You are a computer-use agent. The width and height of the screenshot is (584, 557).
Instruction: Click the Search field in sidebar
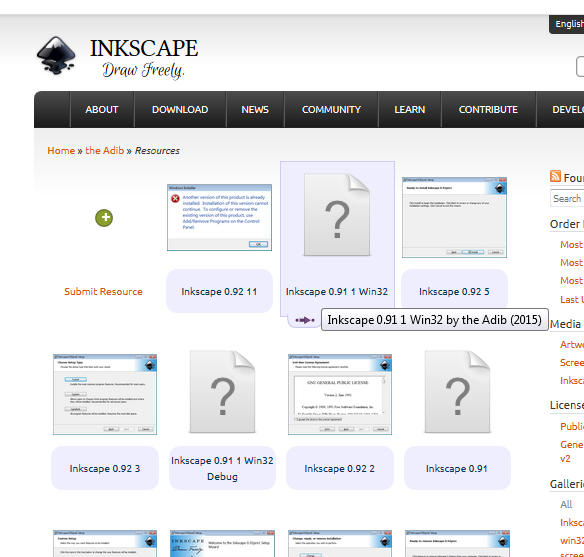coord(567,198)
